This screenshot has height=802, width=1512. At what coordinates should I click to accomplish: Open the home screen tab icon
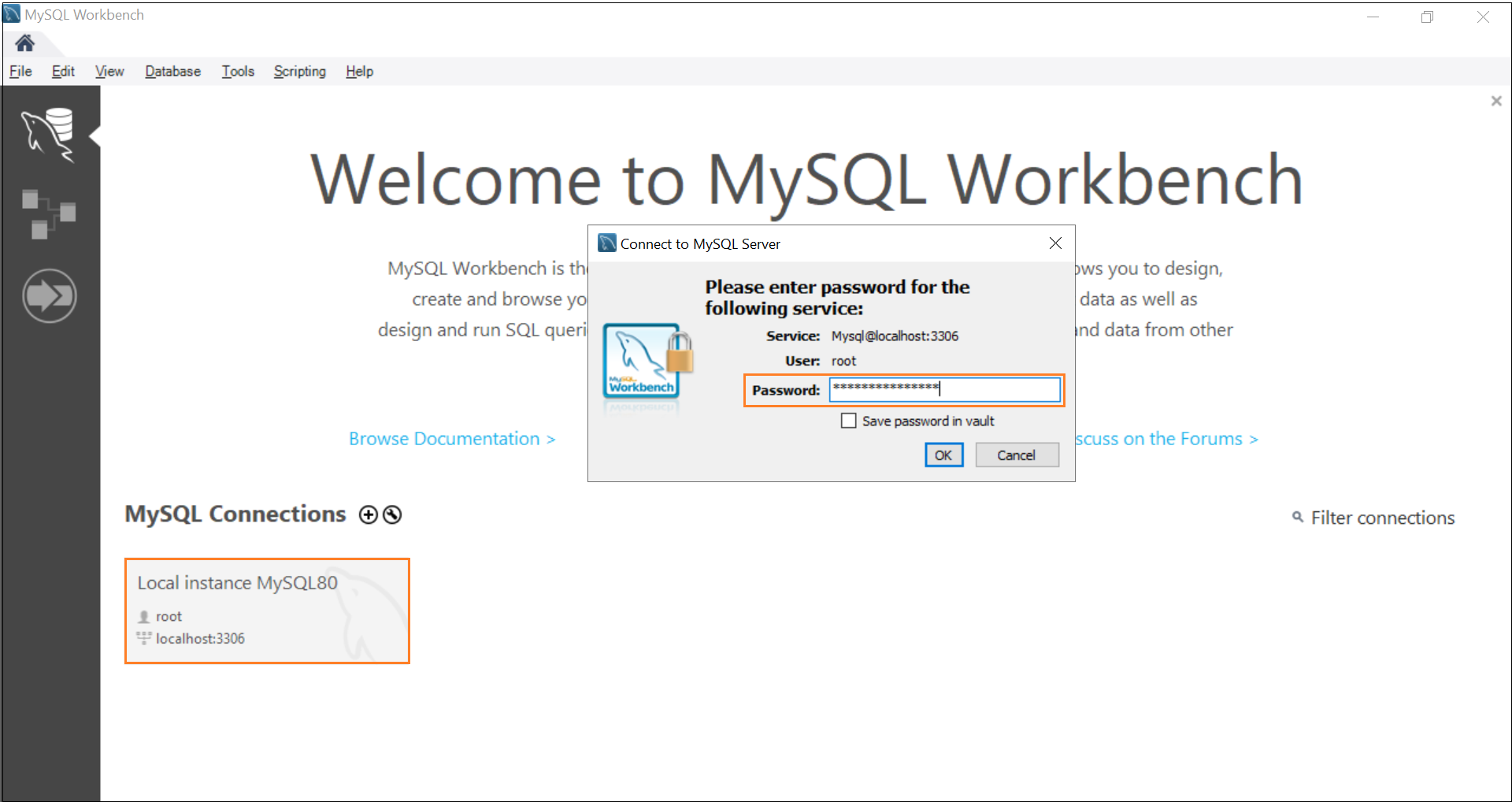tap(25, 43)
